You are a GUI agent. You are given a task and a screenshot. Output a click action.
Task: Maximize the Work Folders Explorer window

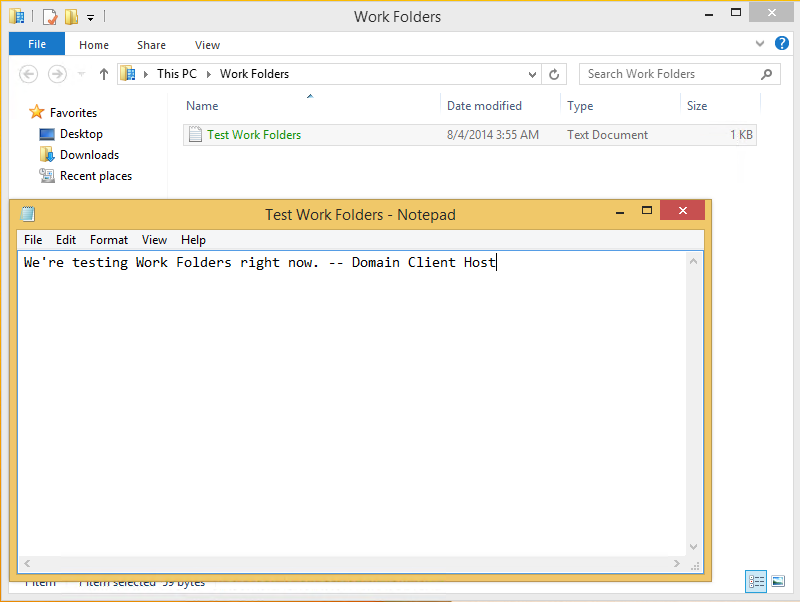pos(736,13)
